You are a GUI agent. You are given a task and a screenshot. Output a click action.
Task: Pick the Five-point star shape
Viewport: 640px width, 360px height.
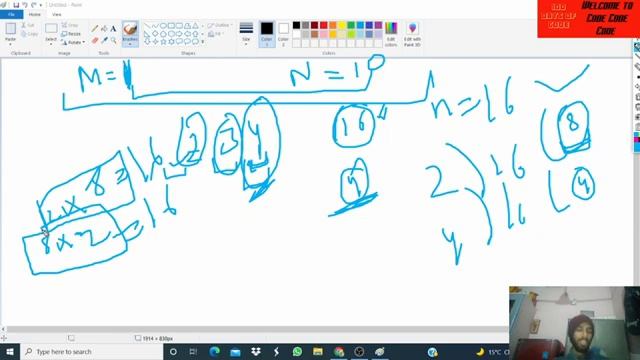163,41
